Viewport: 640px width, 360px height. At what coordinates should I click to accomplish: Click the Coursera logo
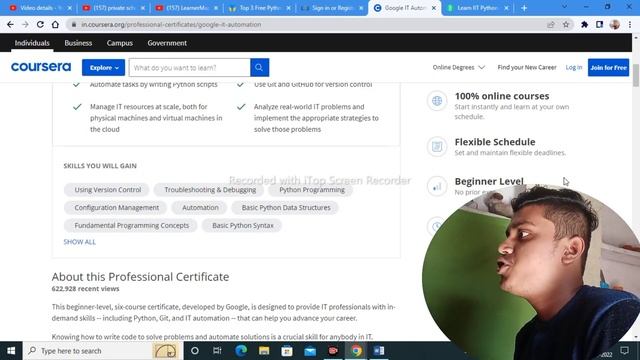point(41,67)
